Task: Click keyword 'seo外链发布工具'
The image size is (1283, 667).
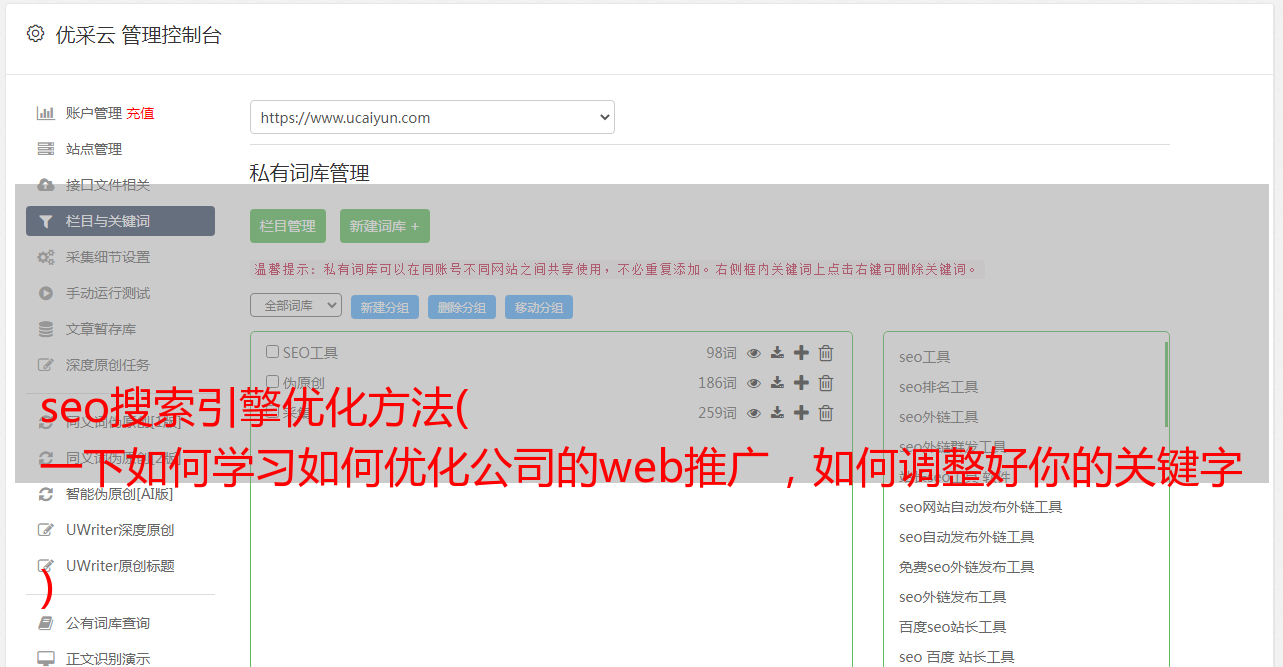Action: (953, 597)
